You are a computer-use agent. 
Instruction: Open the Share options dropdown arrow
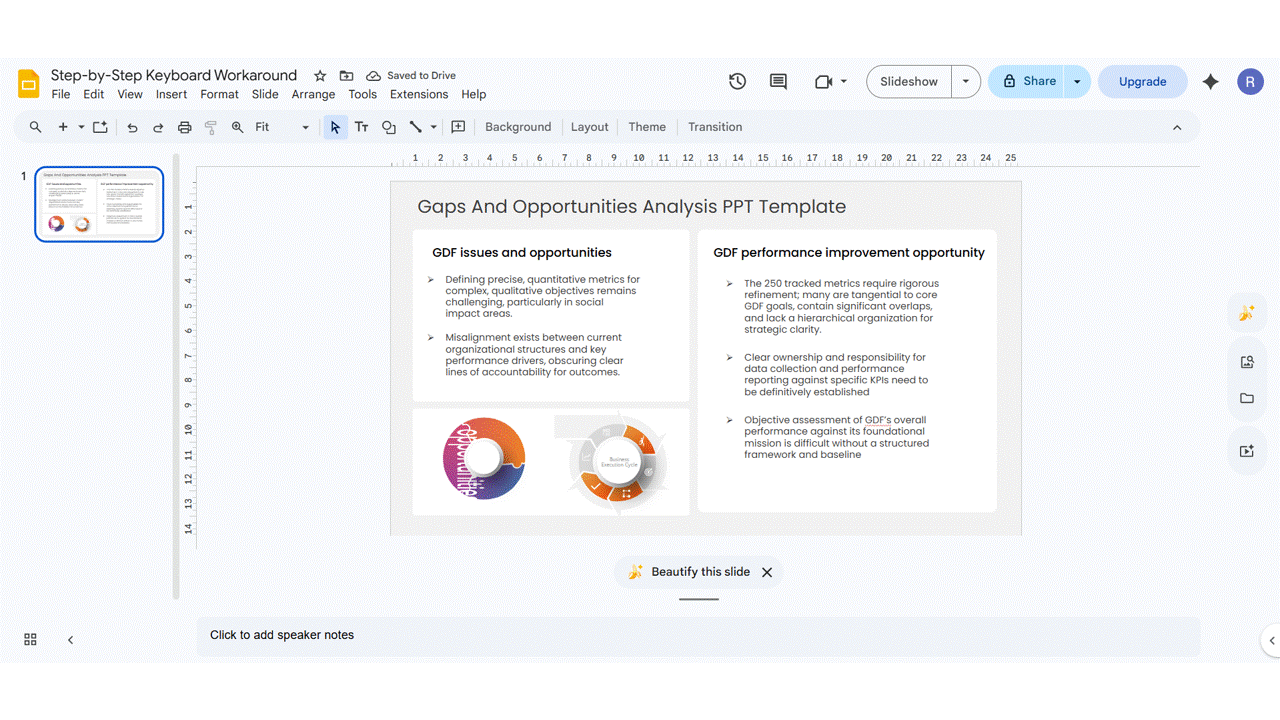1077,82
